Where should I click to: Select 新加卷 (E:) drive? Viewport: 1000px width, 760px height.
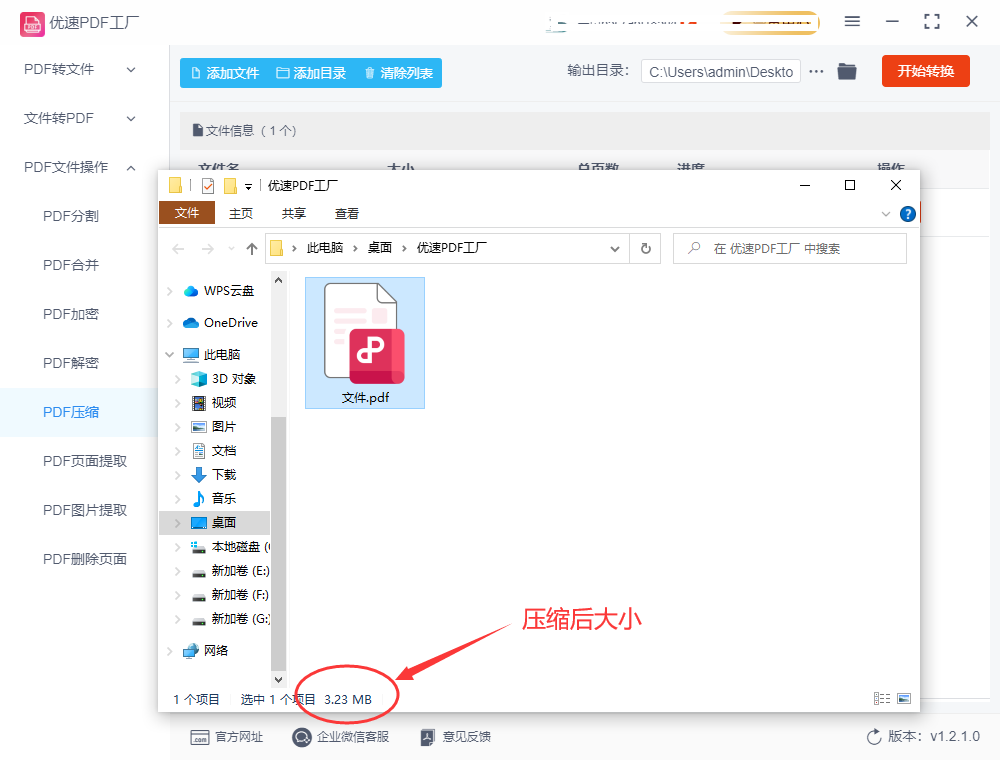click(240, 571)
